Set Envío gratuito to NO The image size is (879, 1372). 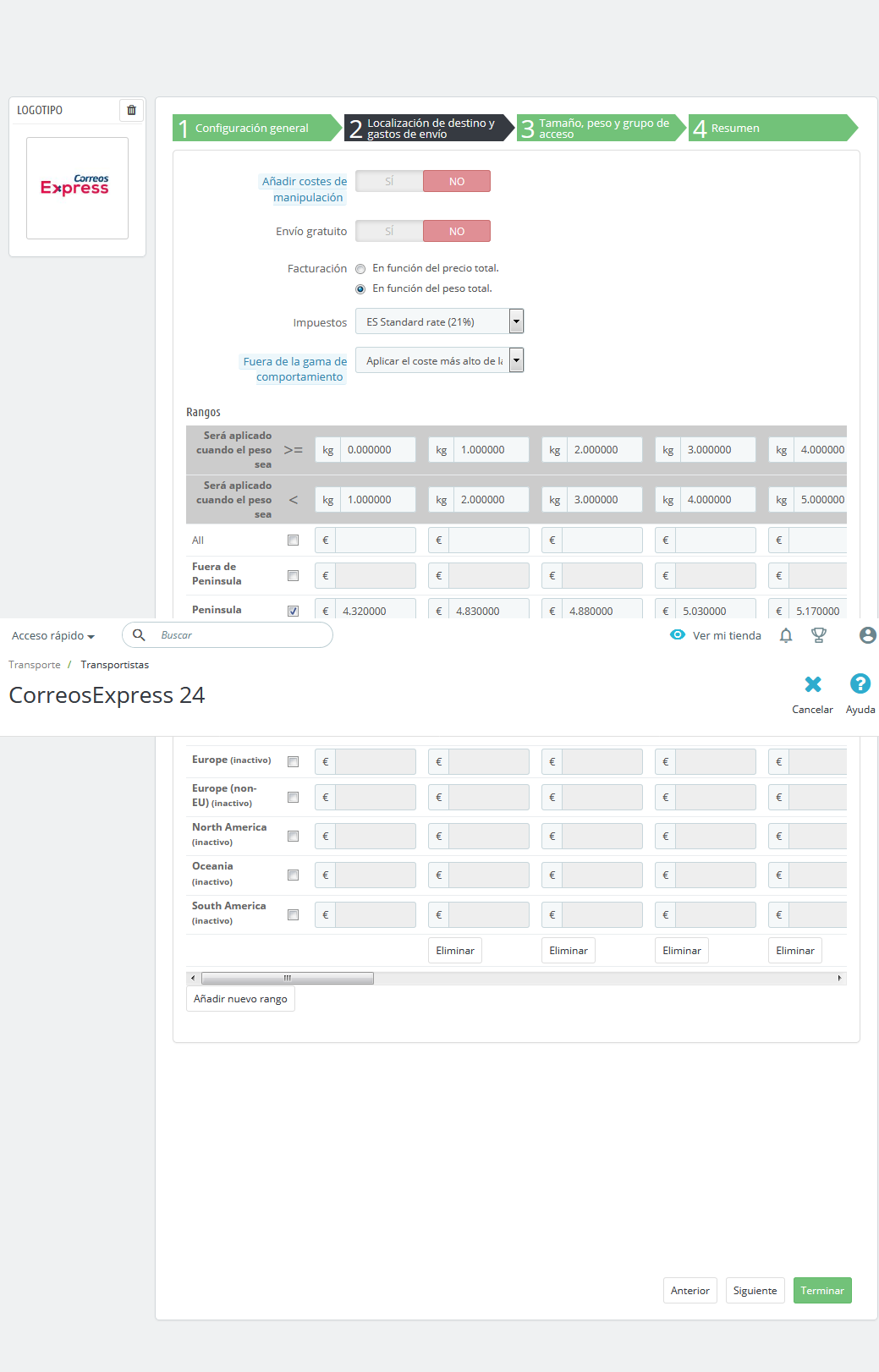coord(457,231)
